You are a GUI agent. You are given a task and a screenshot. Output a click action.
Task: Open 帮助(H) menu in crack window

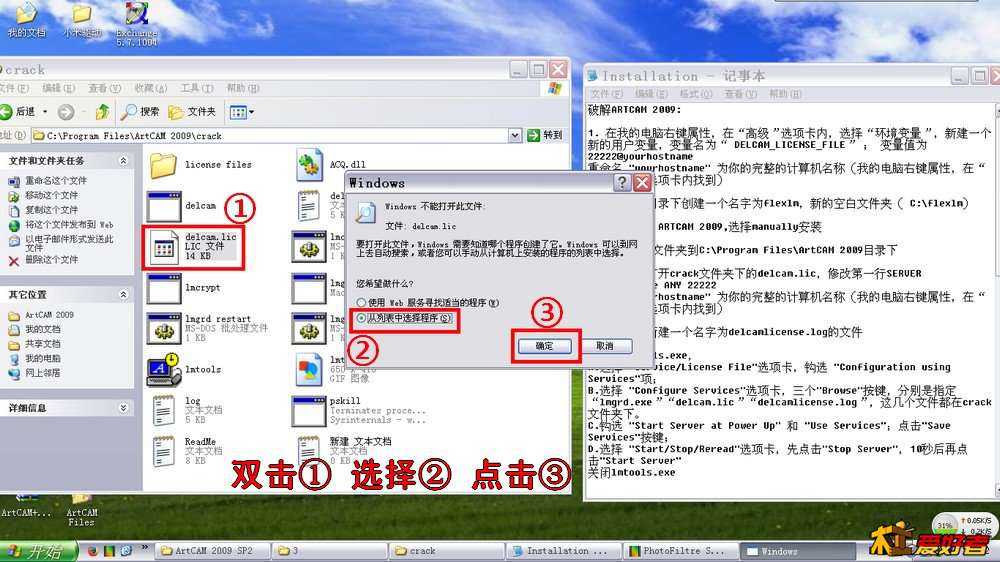[x=242, y=88]
